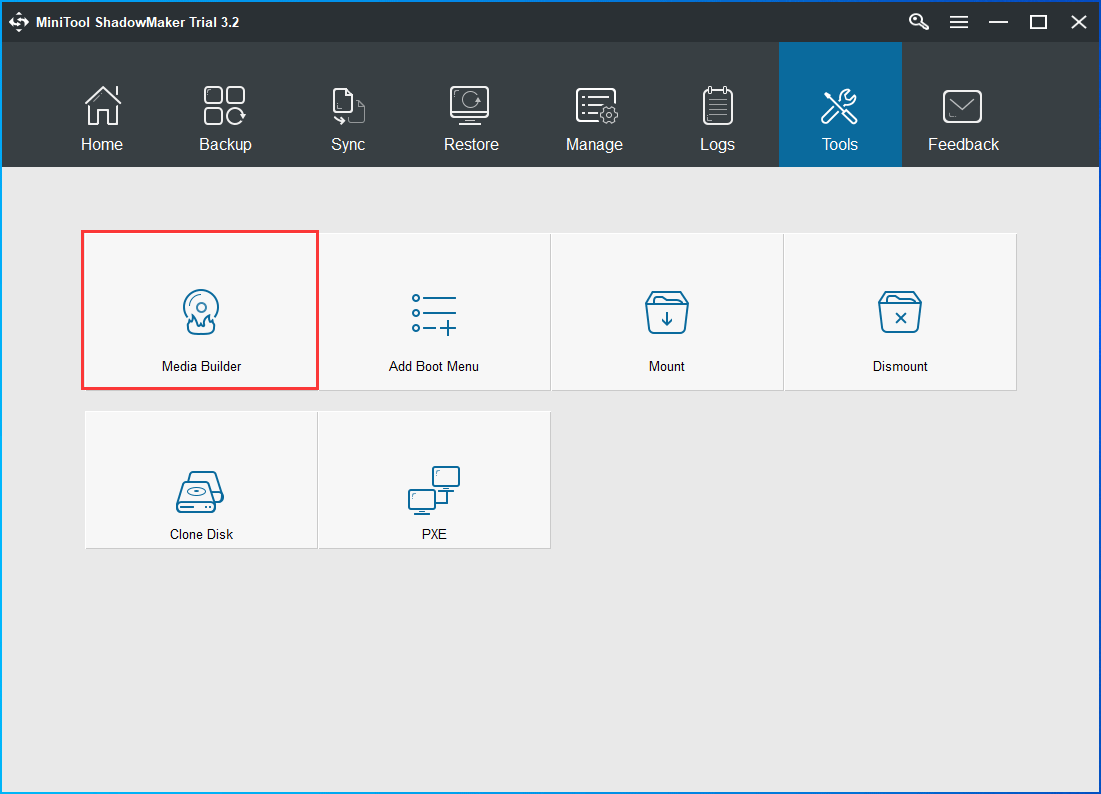Switch to the Backup tab
Screen dimensions: 1101x794
(x=225, y=118)
